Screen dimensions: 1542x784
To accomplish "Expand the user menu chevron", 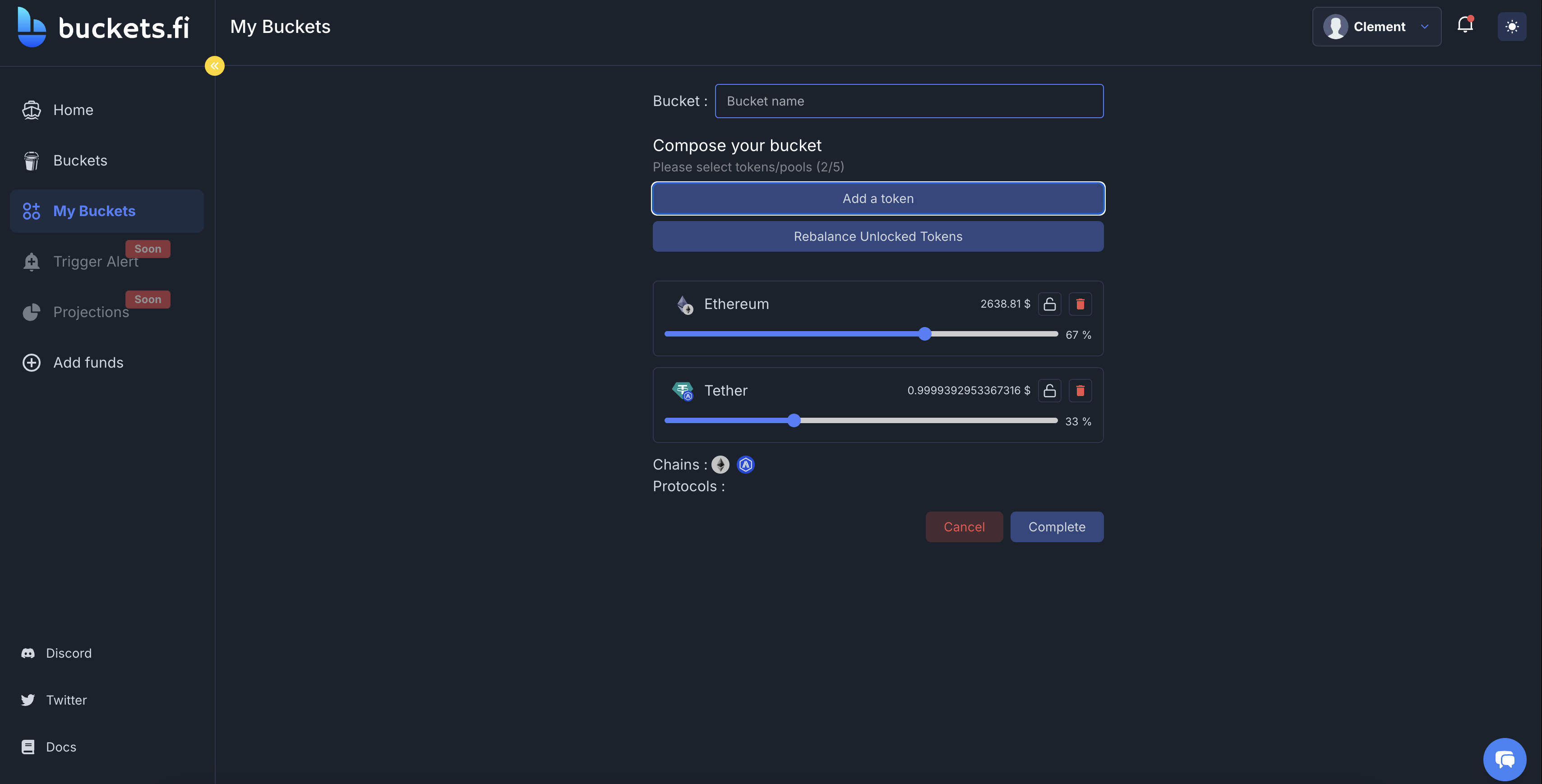I will click(x=1424, y=26).
